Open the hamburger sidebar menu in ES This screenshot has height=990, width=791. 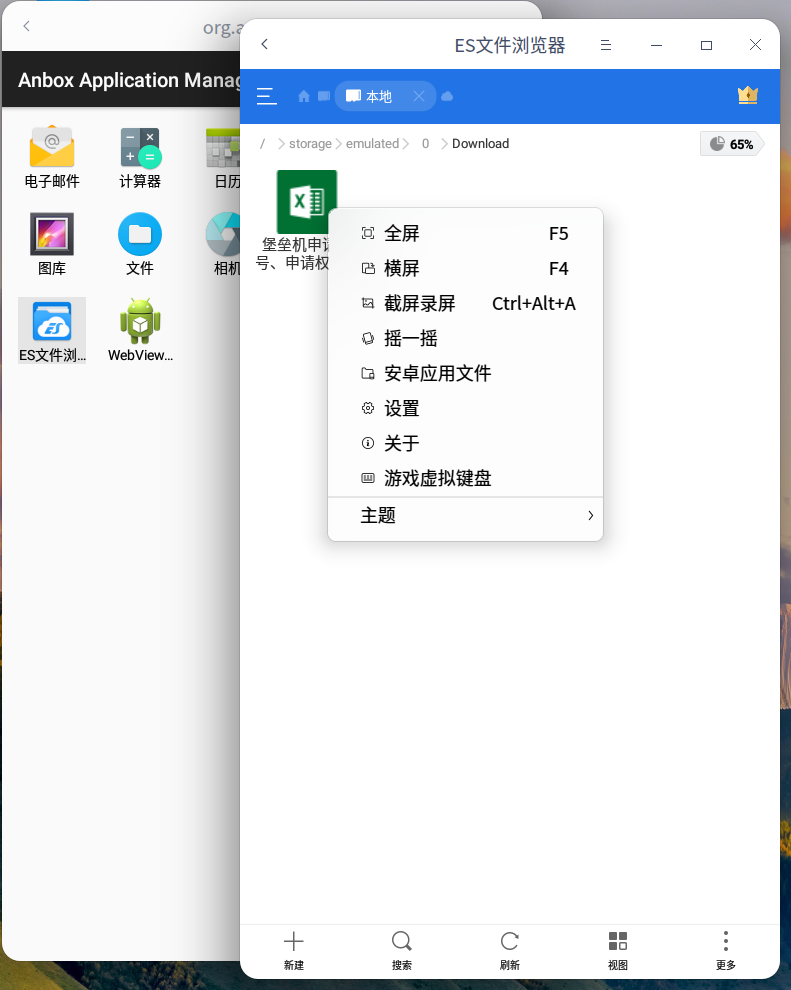pos(266,96)
